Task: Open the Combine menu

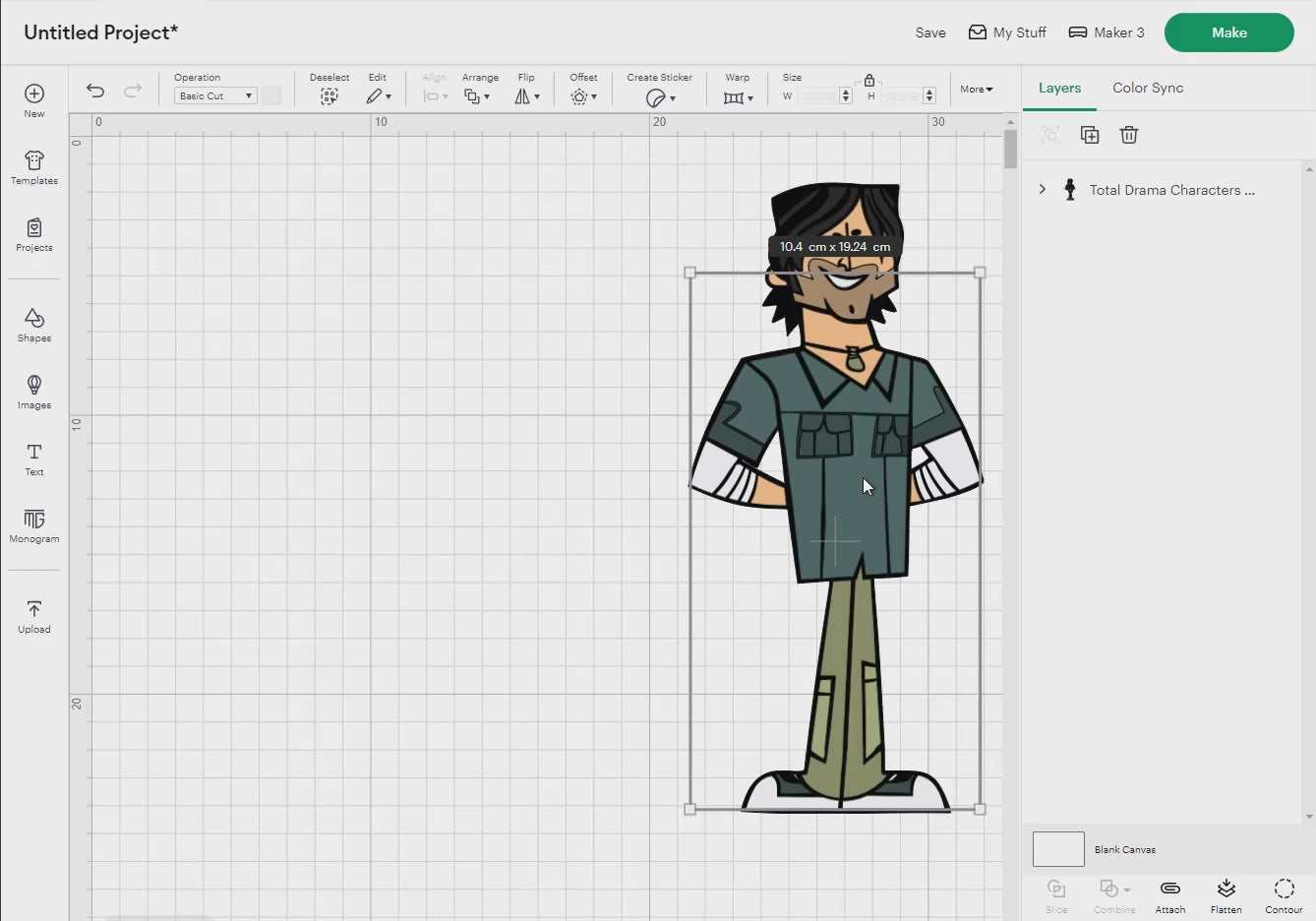Action: click(1114, 895)
